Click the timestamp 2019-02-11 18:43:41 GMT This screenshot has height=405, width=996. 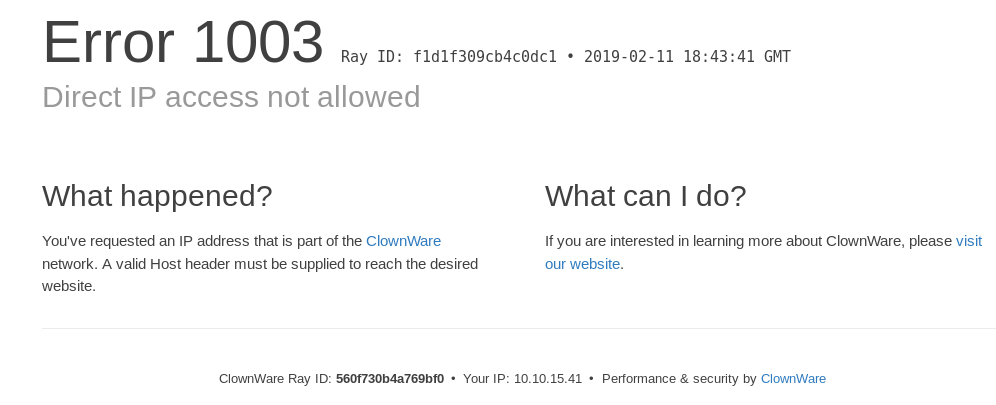click(687, 57)
